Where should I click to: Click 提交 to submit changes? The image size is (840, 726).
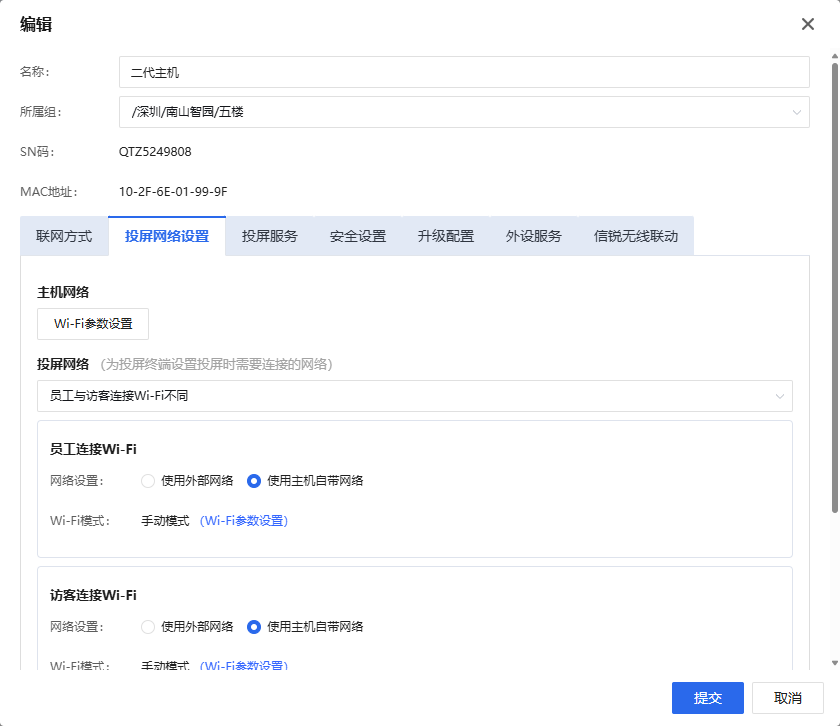click(x=708, y=698)
